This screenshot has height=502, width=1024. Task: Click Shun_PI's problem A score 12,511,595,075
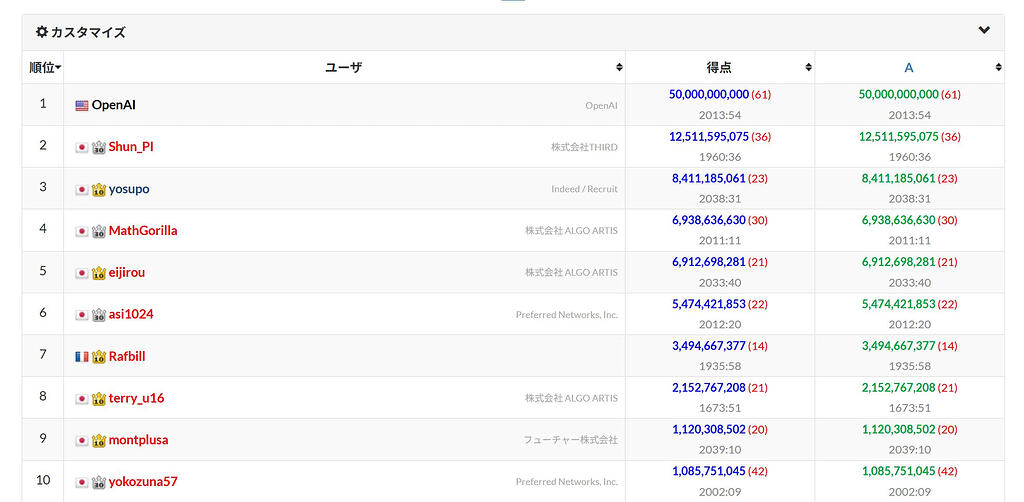899,136
